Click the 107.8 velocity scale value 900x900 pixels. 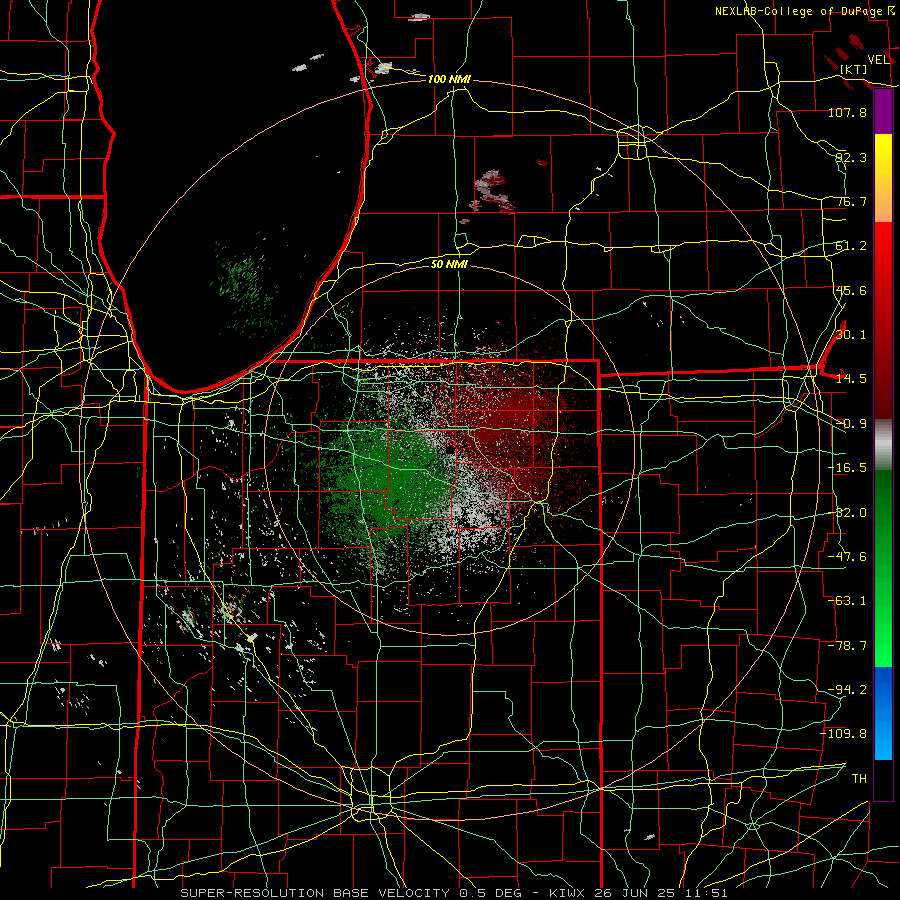847,112
